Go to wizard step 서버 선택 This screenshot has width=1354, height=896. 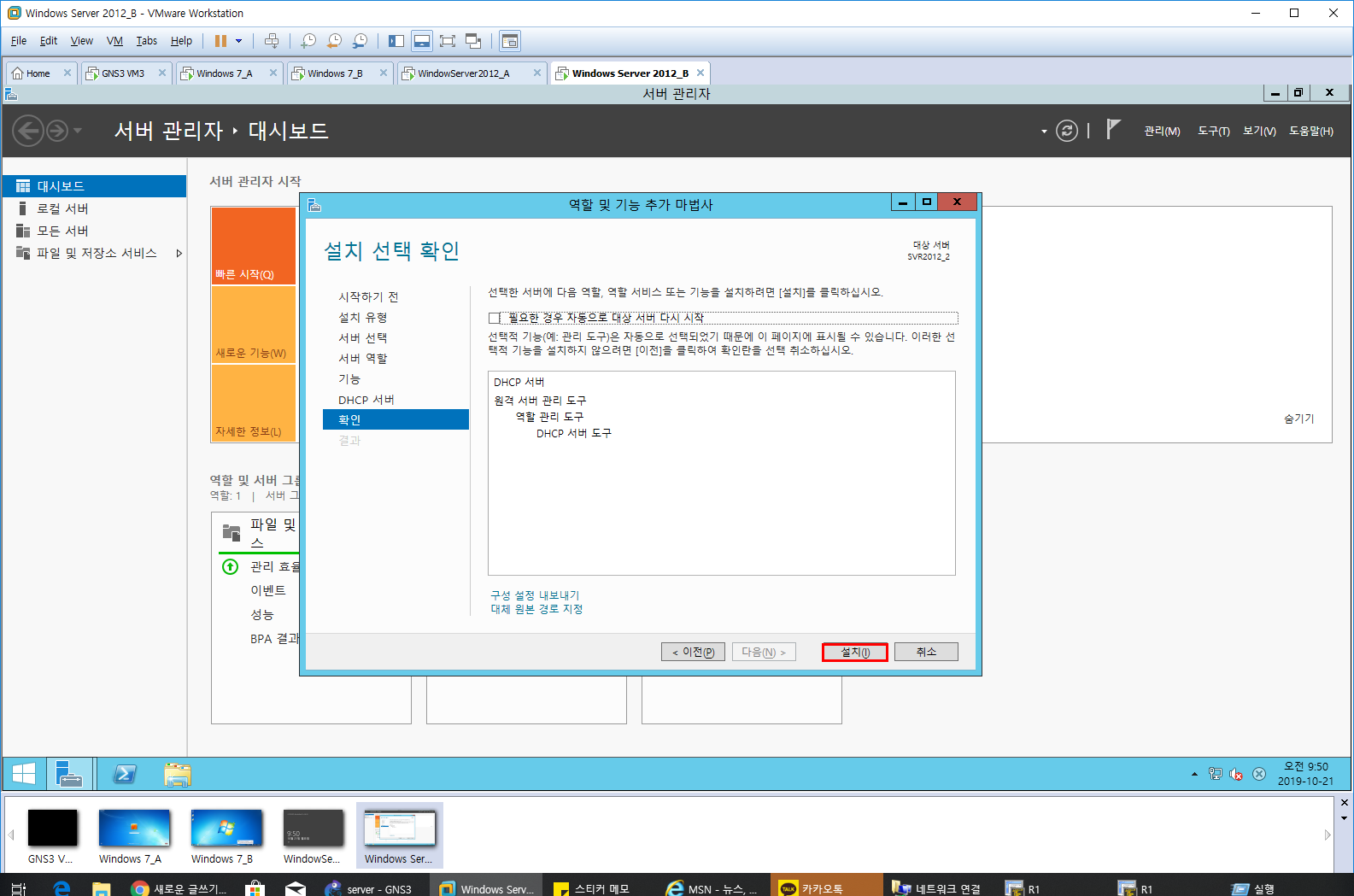[363, 337]
